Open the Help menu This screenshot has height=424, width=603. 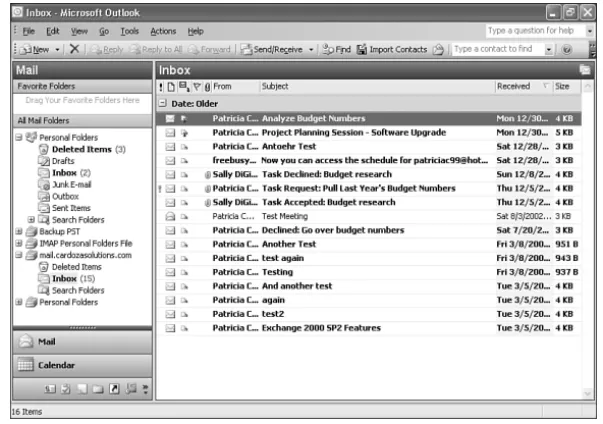[x=195, y=31]
